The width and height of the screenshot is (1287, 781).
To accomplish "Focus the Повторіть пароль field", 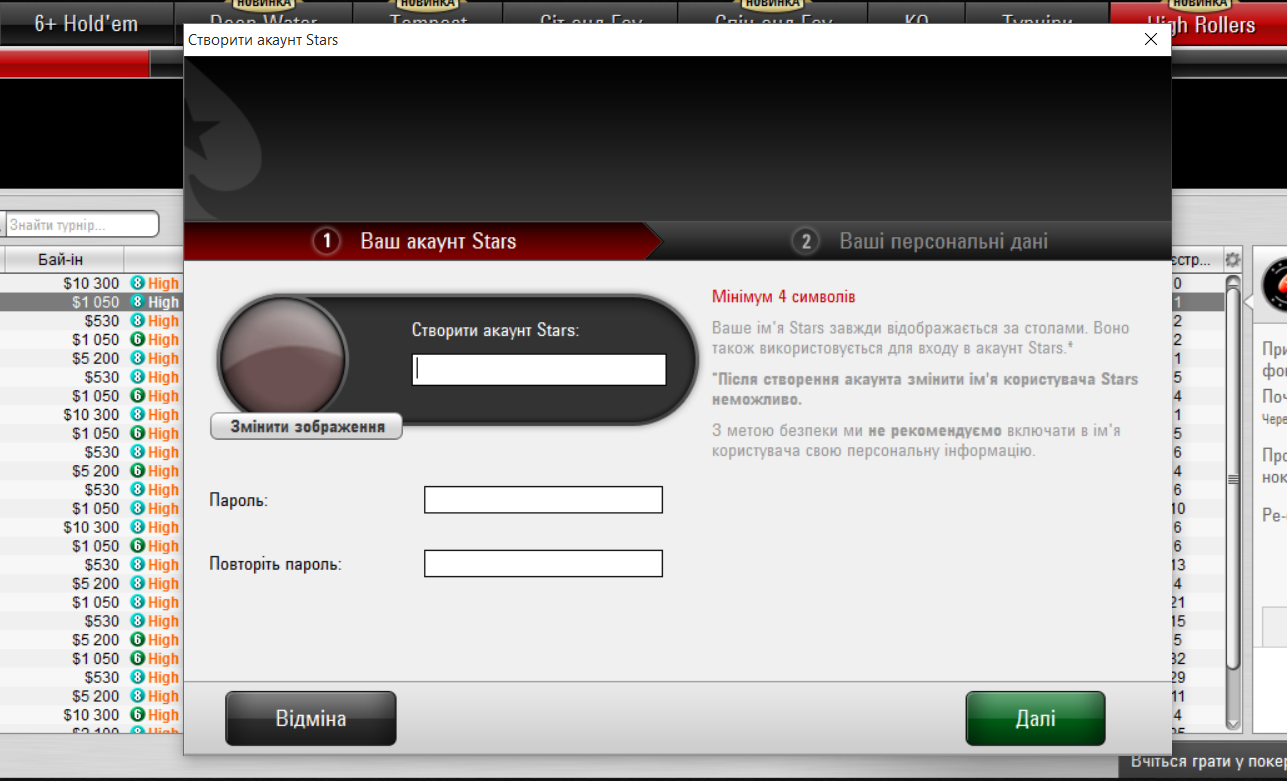I will coord(543,564).
